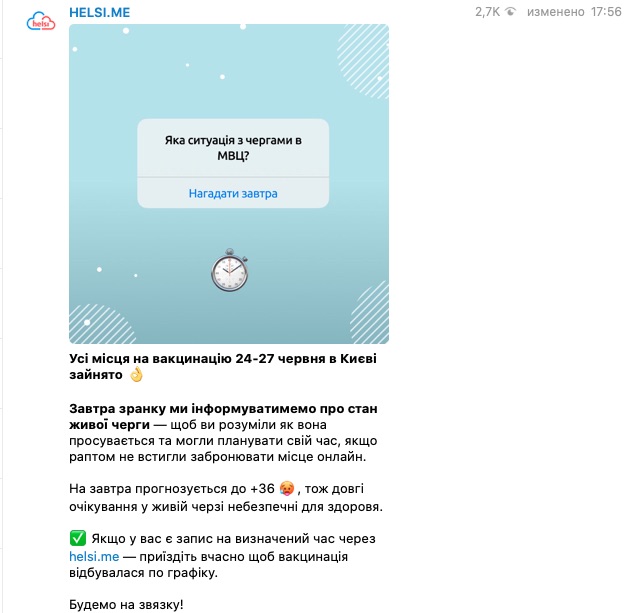Click the closing line "Будемо на звязку!"
The width and height of the screenshot is (631, 613).
126,605
